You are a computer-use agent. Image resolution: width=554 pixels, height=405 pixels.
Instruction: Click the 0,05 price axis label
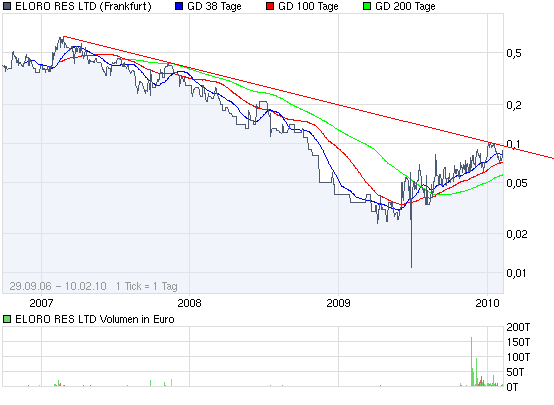517,183
